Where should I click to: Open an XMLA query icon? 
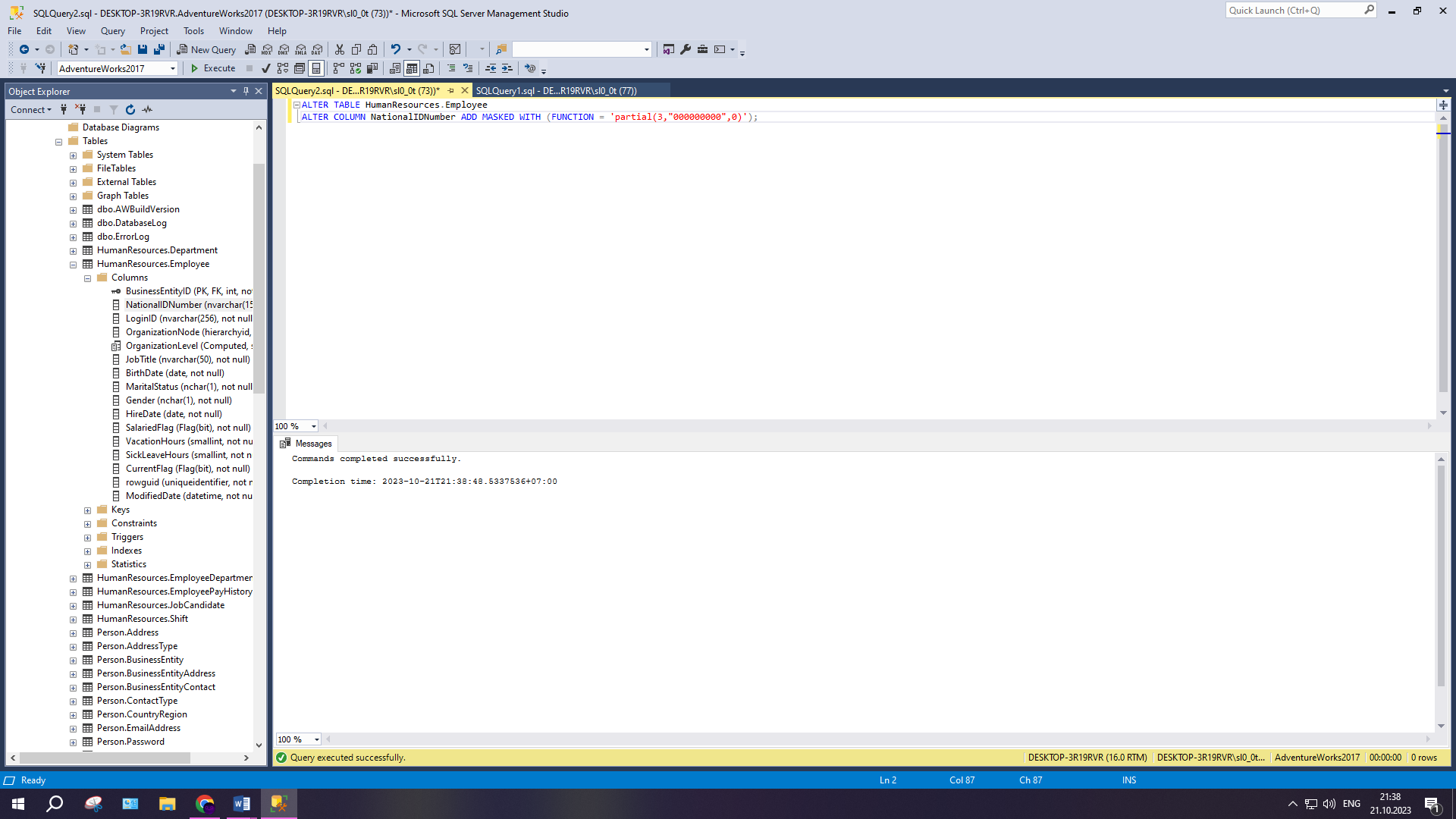(x=301, y=49)
